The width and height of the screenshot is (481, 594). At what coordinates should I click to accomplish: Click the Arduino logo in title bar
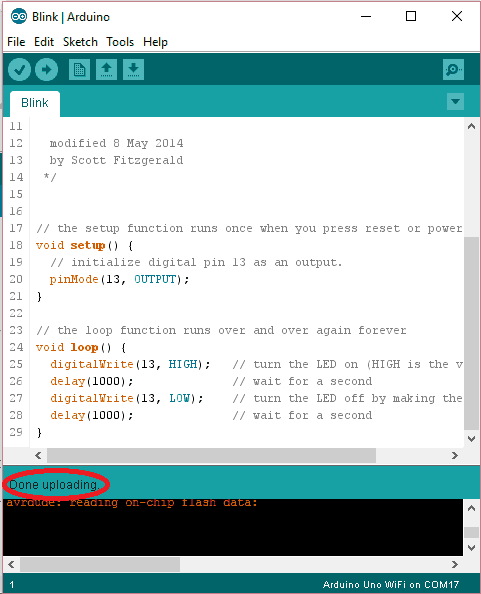point(19,17)
